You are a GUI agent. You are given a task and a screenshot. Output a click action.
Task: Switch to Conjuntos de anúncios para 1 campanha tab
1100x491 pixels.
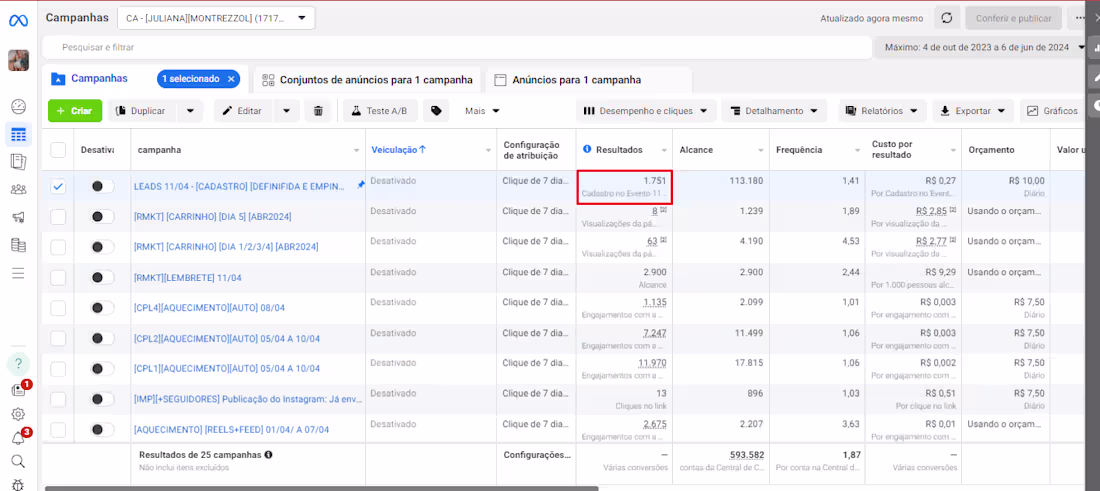tap(368, 80)
